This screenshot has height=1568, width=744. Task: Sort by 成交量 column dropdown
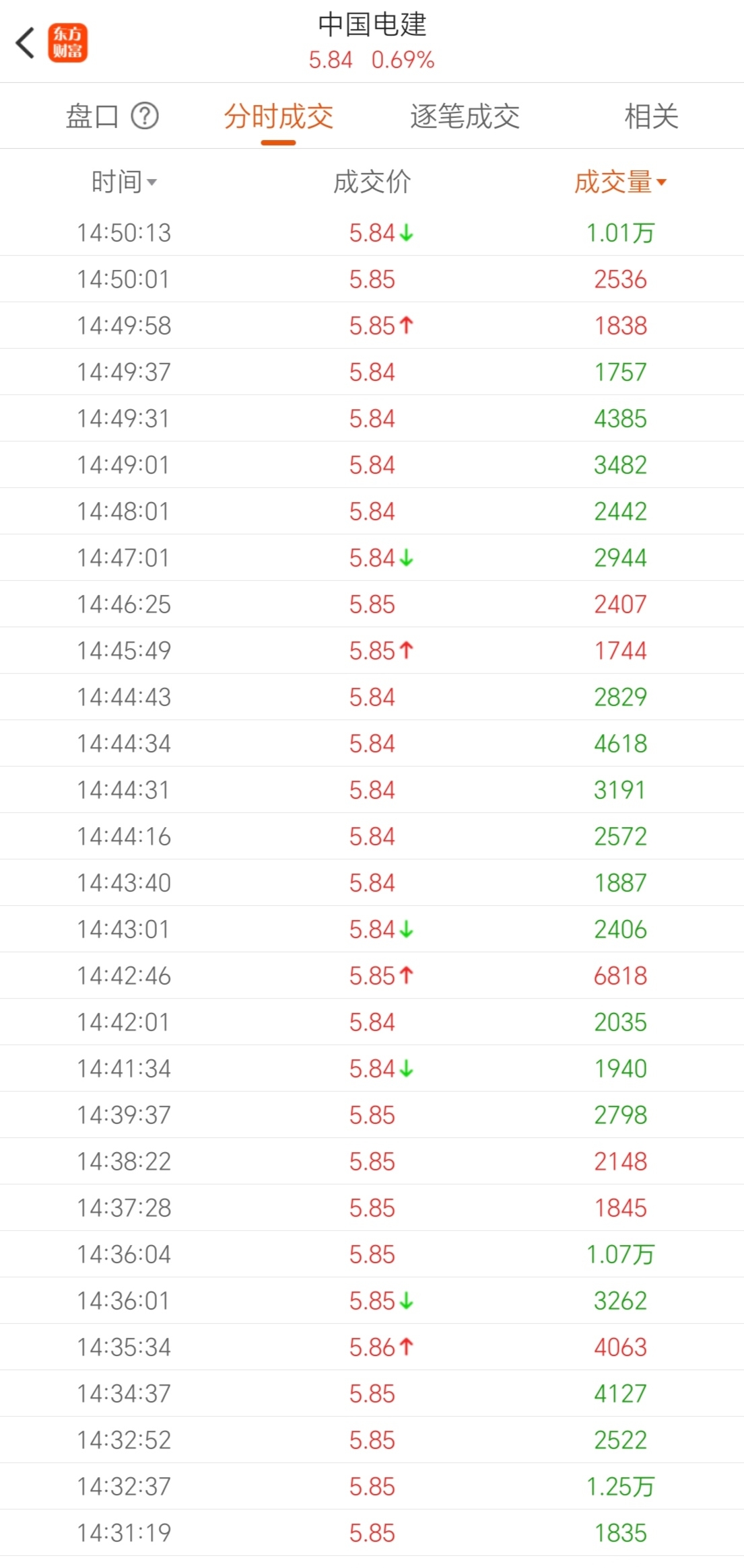click(620, 182)
